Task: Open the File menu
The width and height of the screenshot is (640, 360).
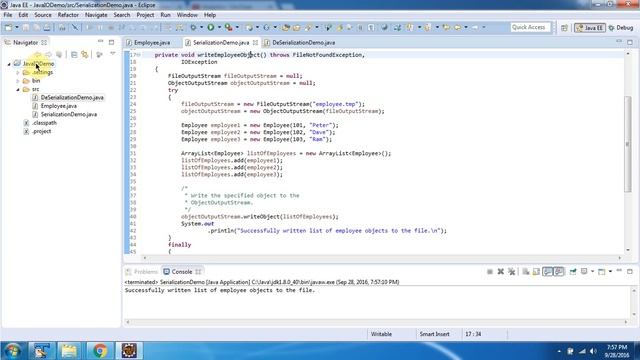Action: click(8, 15)
